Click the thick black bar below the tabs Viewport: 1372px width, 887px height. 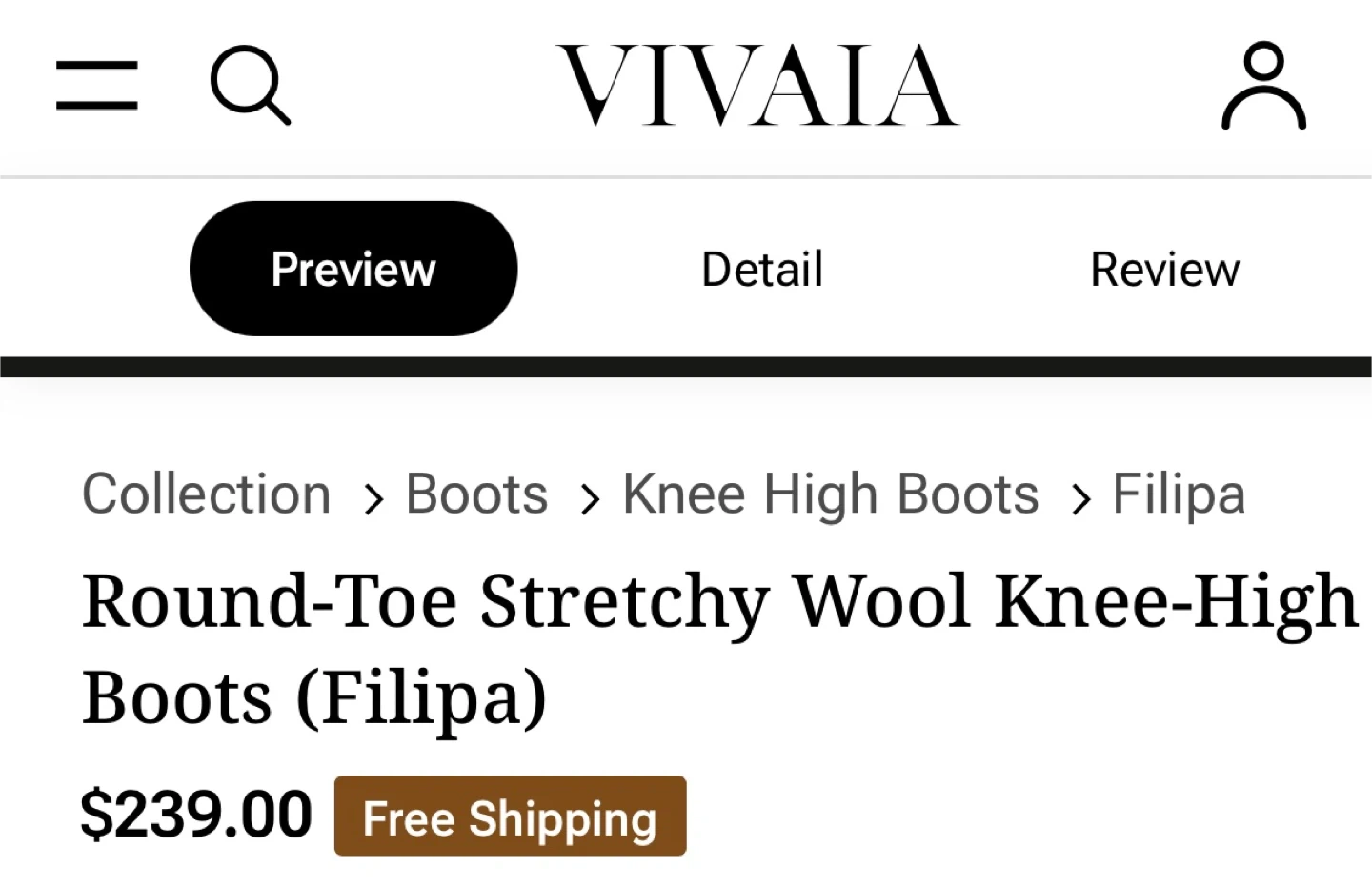[x=686, y=367]
